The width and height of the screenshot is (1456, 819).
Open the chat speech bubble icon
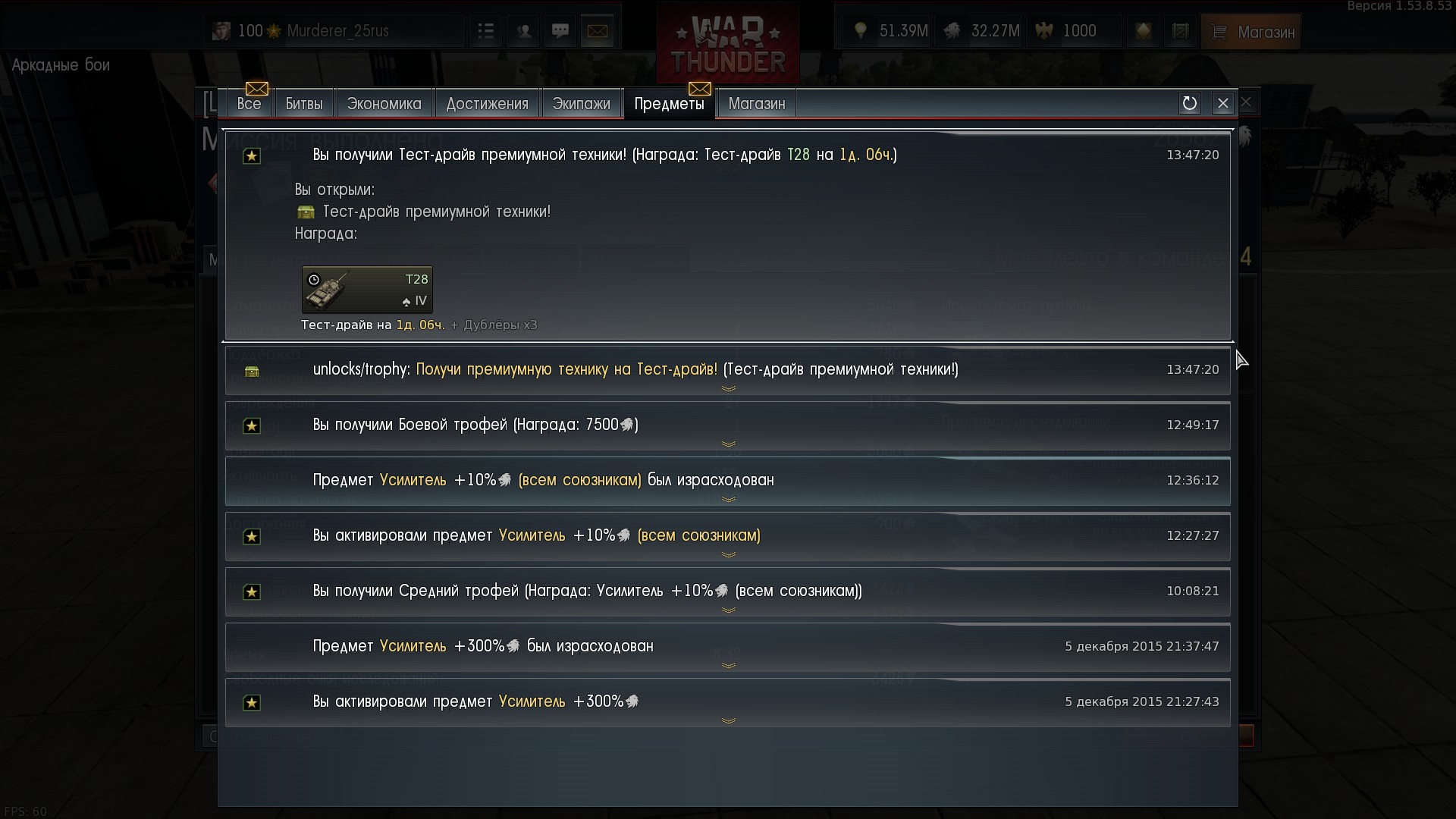(560, 31)
